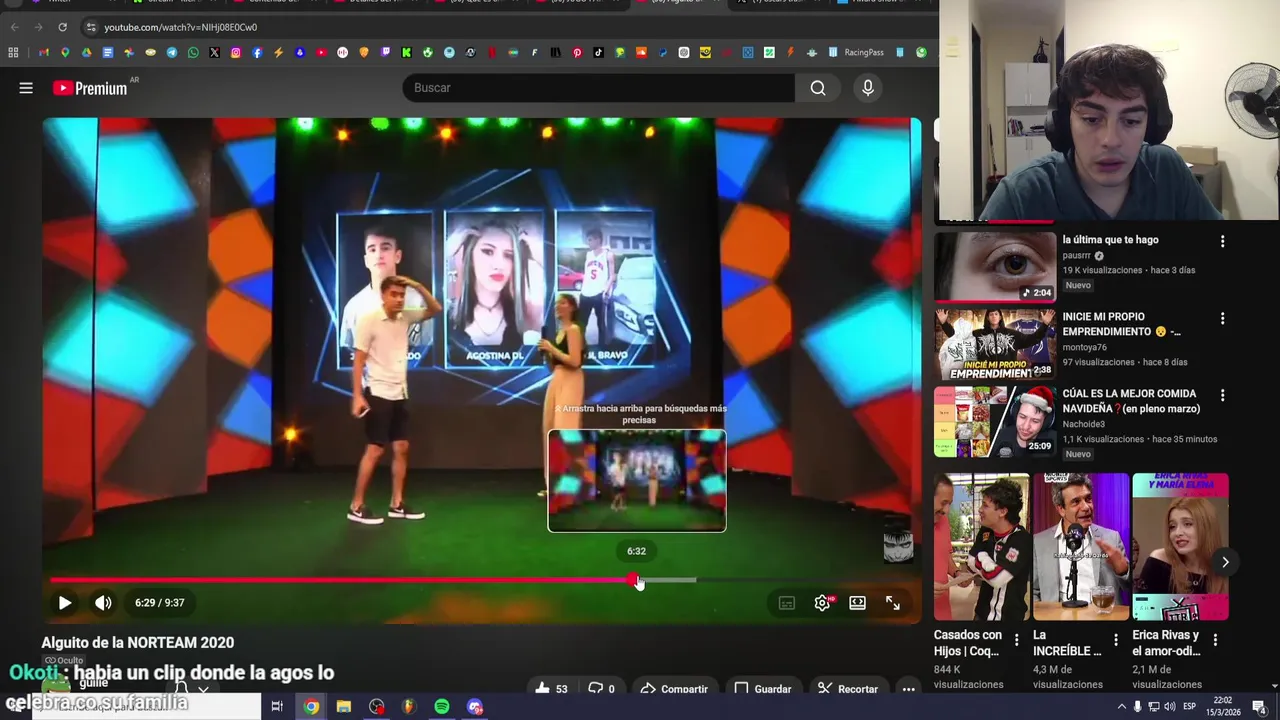Open SoundCloud bookmark icon
1280x720 pixels.
pos(642,52)
